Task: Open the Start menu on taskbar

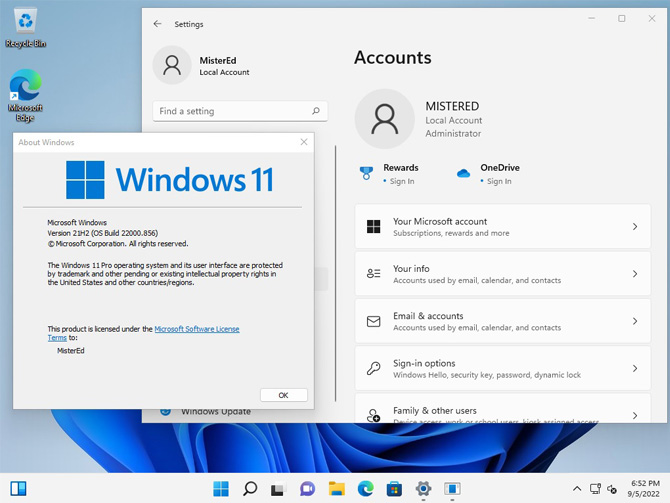Action: click(x=221, y=489)
